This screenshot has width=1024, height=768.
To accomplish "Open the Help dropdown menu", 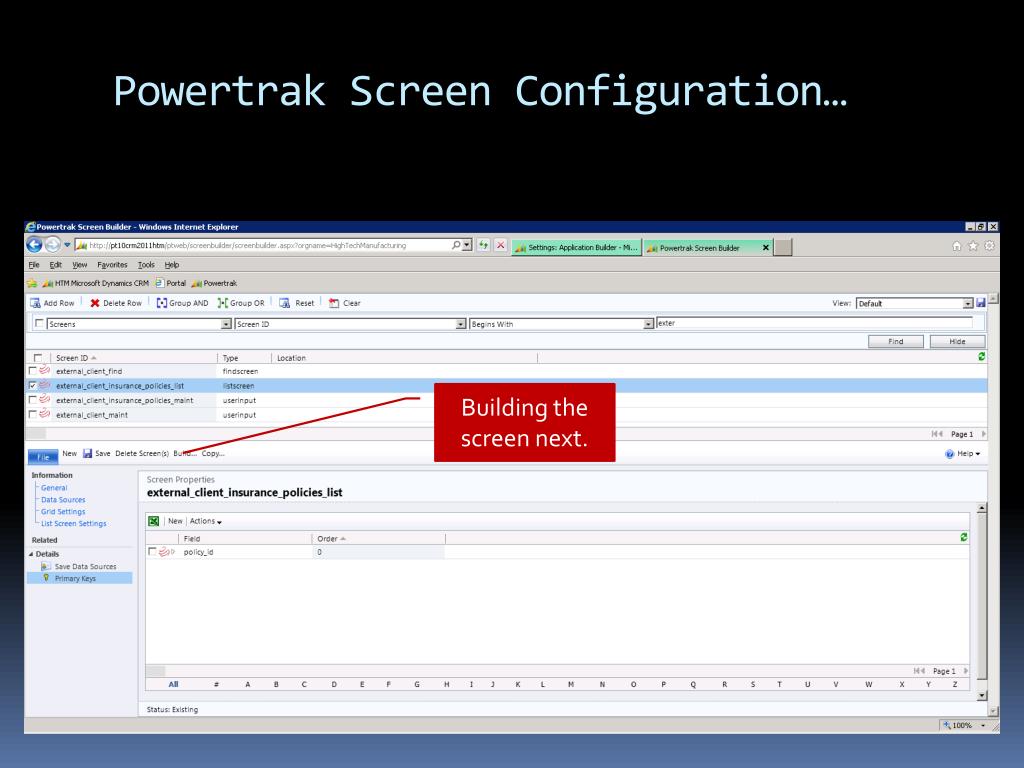I will 968,454.
